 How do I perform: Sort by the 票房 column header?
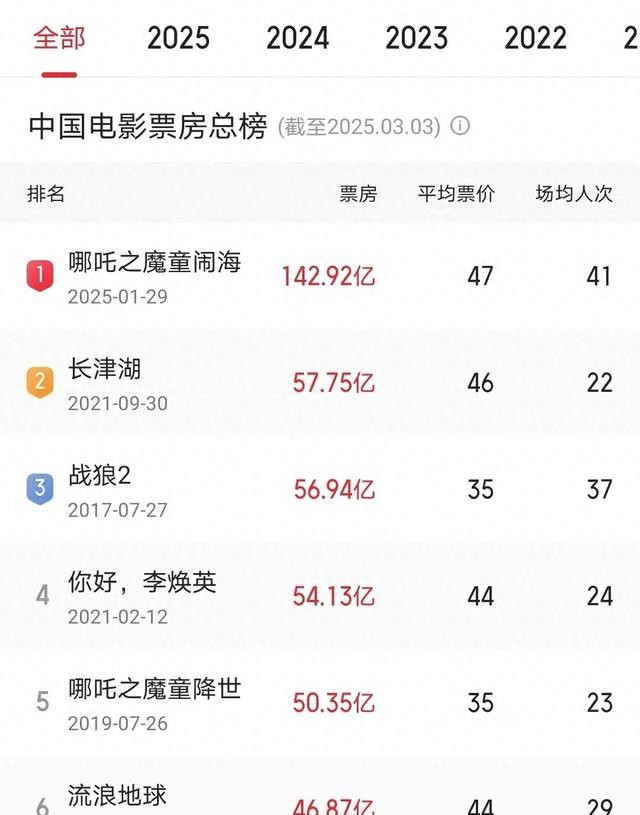(x=358, y=194)
